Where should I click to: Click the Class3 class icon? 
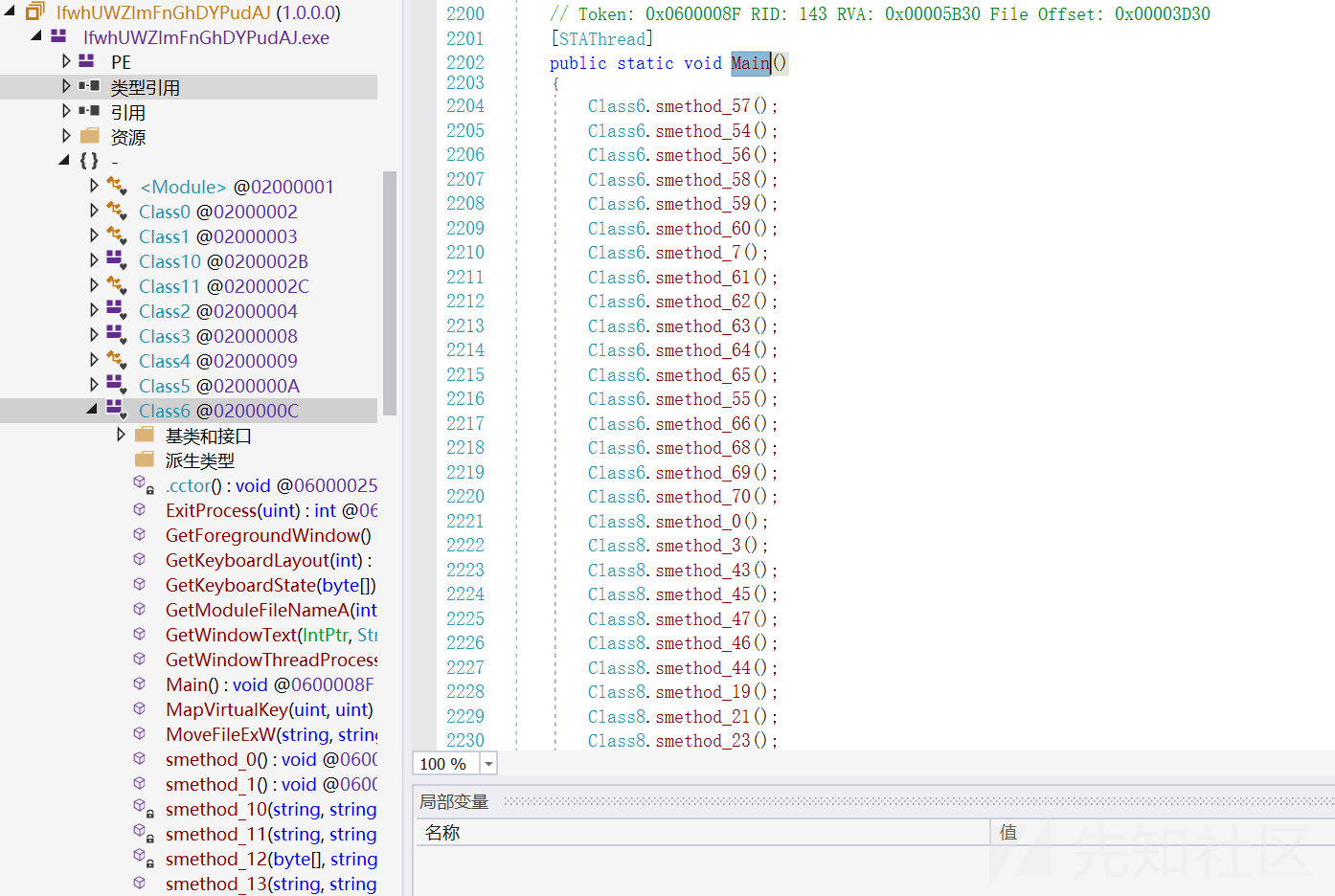(117, 335)
